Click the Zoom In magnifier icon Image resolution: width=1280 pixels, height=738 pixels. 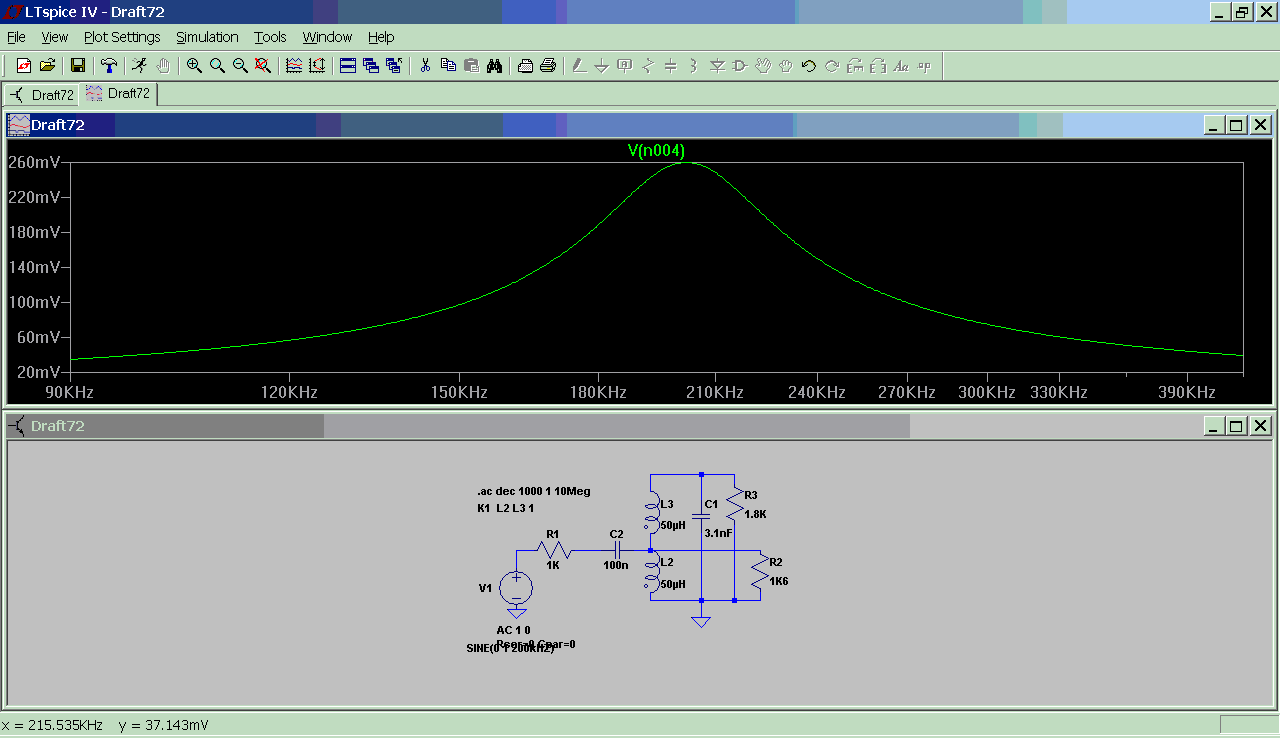(194, 66)
